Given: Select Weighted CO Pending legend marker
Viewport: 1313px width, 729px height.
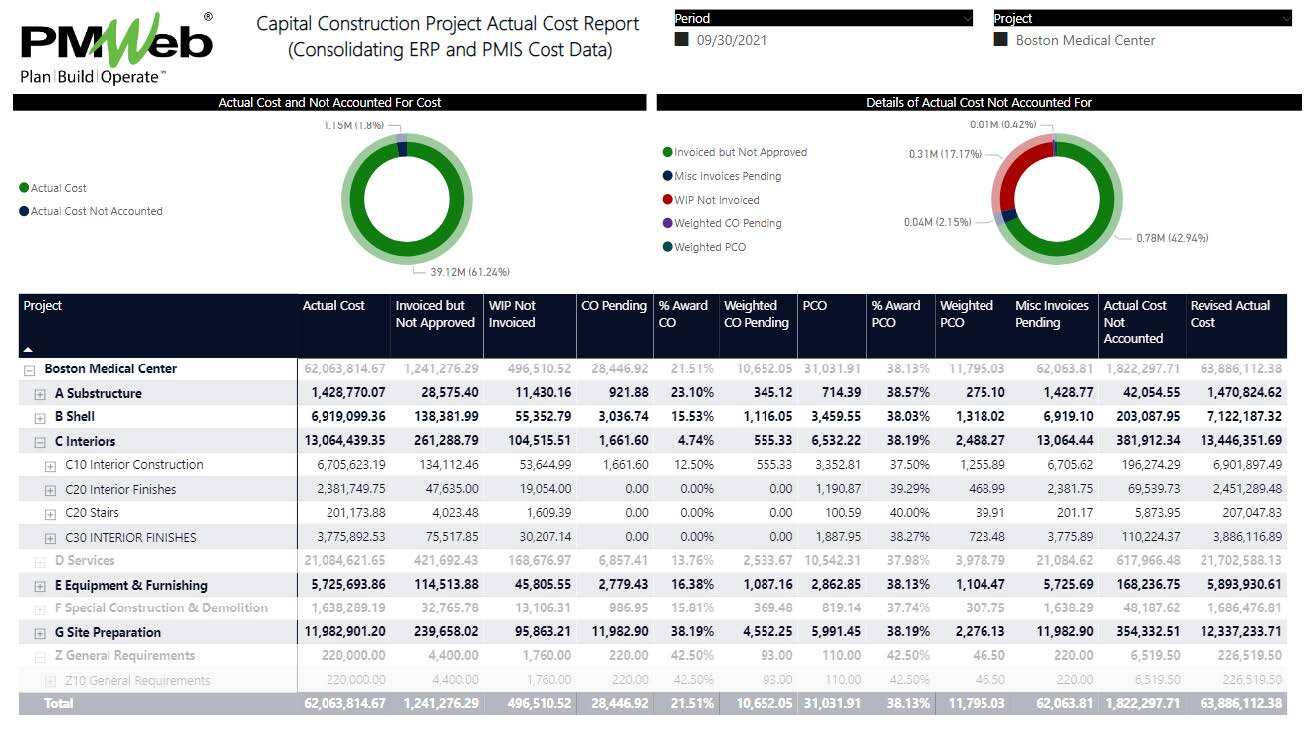Looking at the screenshot, I should (x=667, y=223).
